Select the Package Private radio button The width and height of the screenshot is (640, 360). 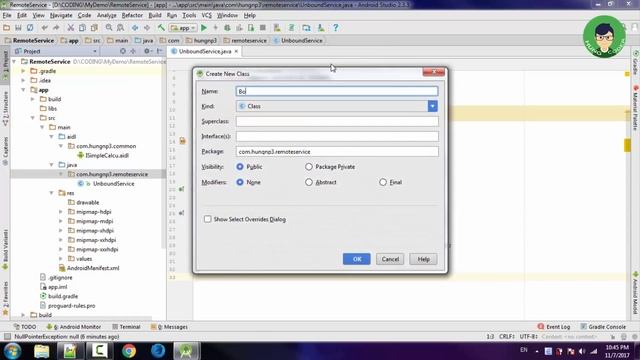[309, 167]
